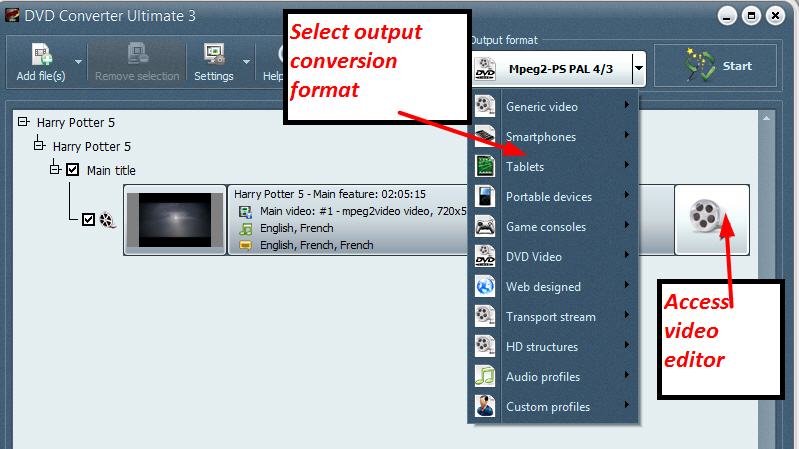Maximize the DVD Converter window
This screenshot has height=449, width=799.
coord(751,16)
